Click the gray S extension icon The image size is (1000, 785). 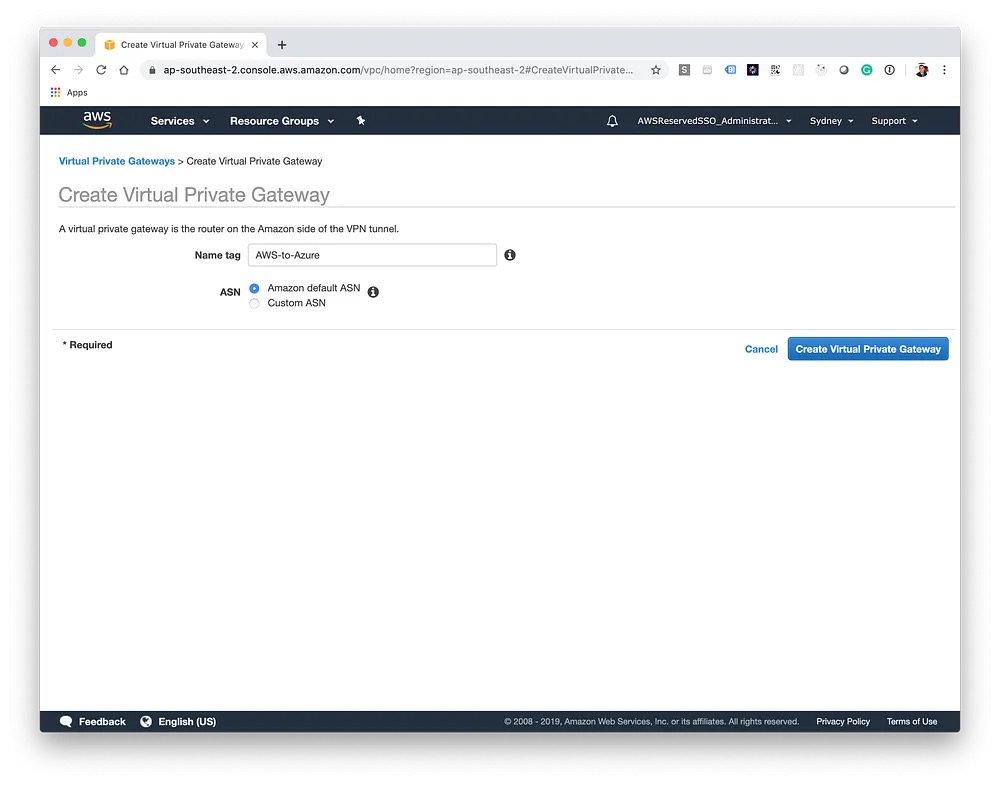(684, 70)
